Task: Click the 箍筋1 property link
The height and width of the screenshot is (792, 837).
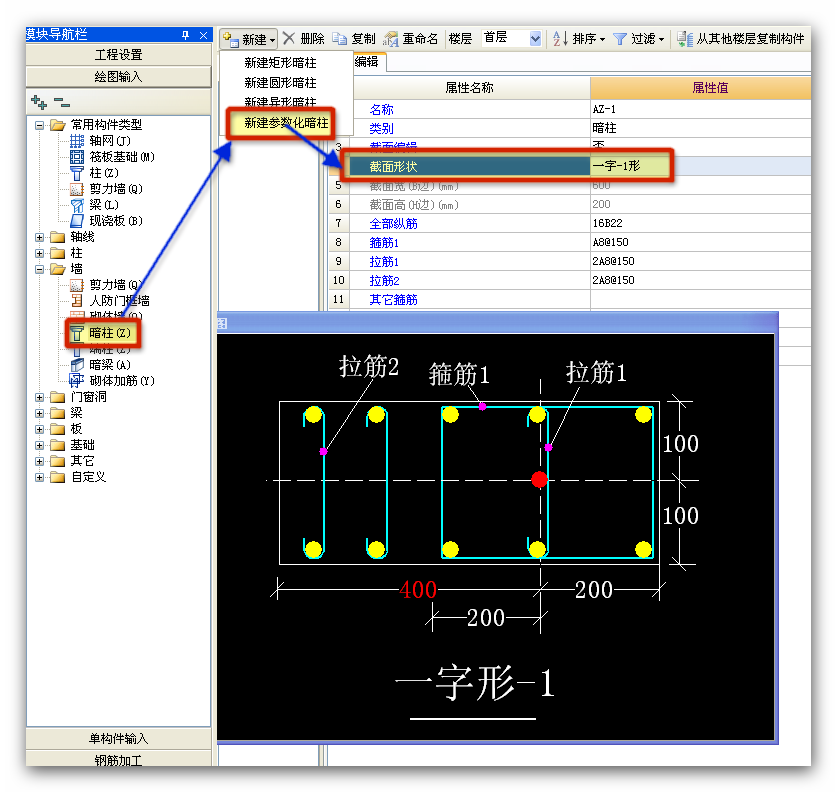Action: 384,243
